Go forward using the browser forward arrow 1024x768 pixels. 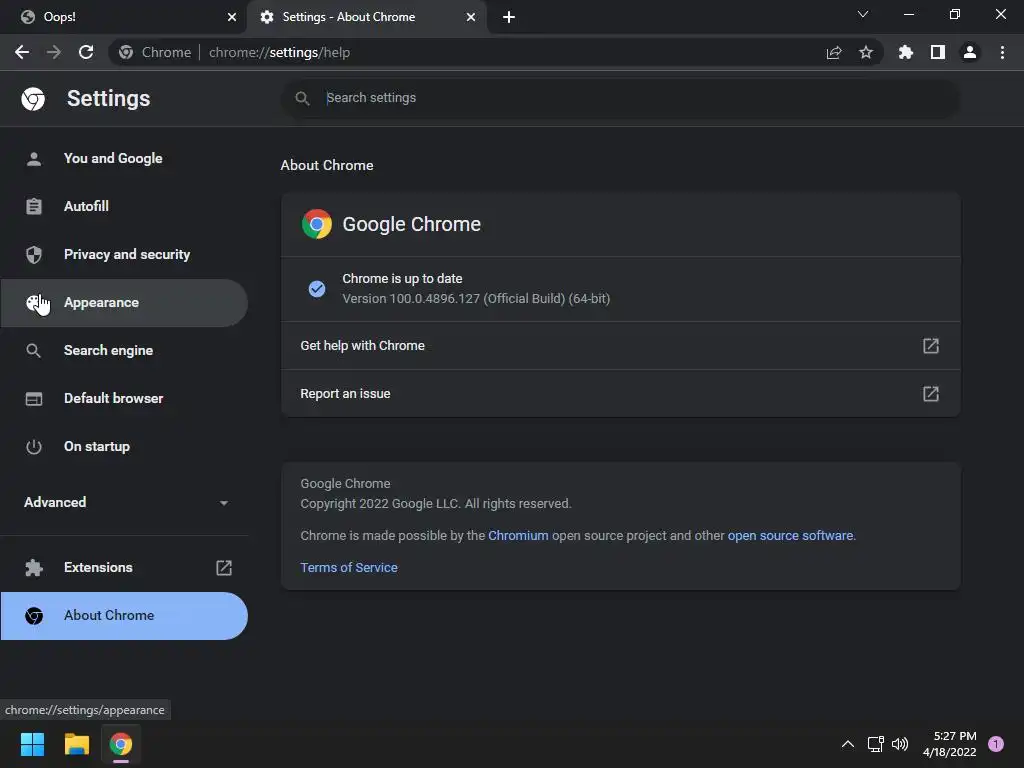[x=54, y=52]
